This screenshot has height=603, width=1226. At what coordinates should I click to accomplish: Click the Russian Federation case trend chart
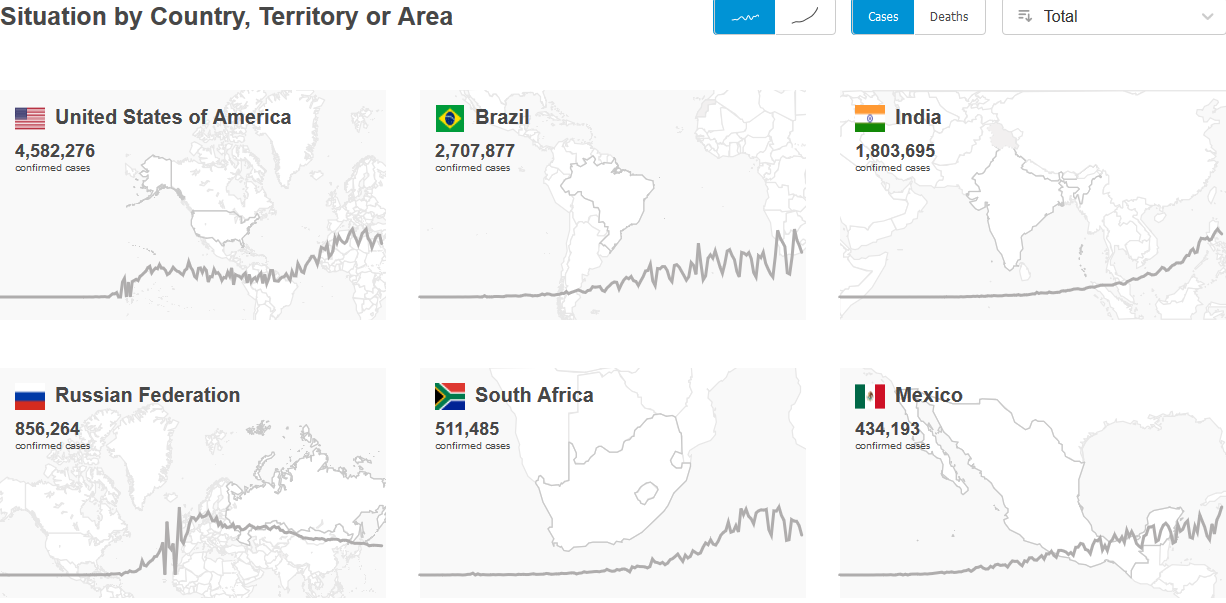coord(192,541)
